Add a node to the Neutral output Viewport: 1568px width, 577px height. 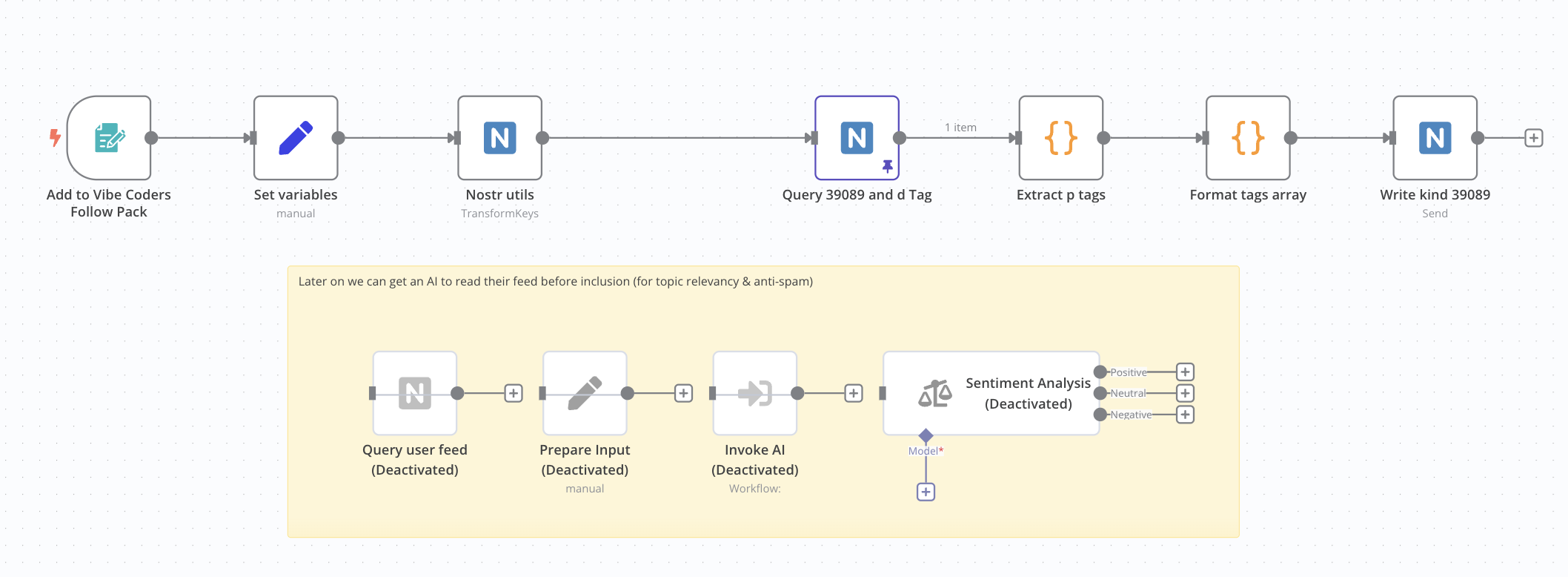pyautogui.click(x=1185, y=393)
